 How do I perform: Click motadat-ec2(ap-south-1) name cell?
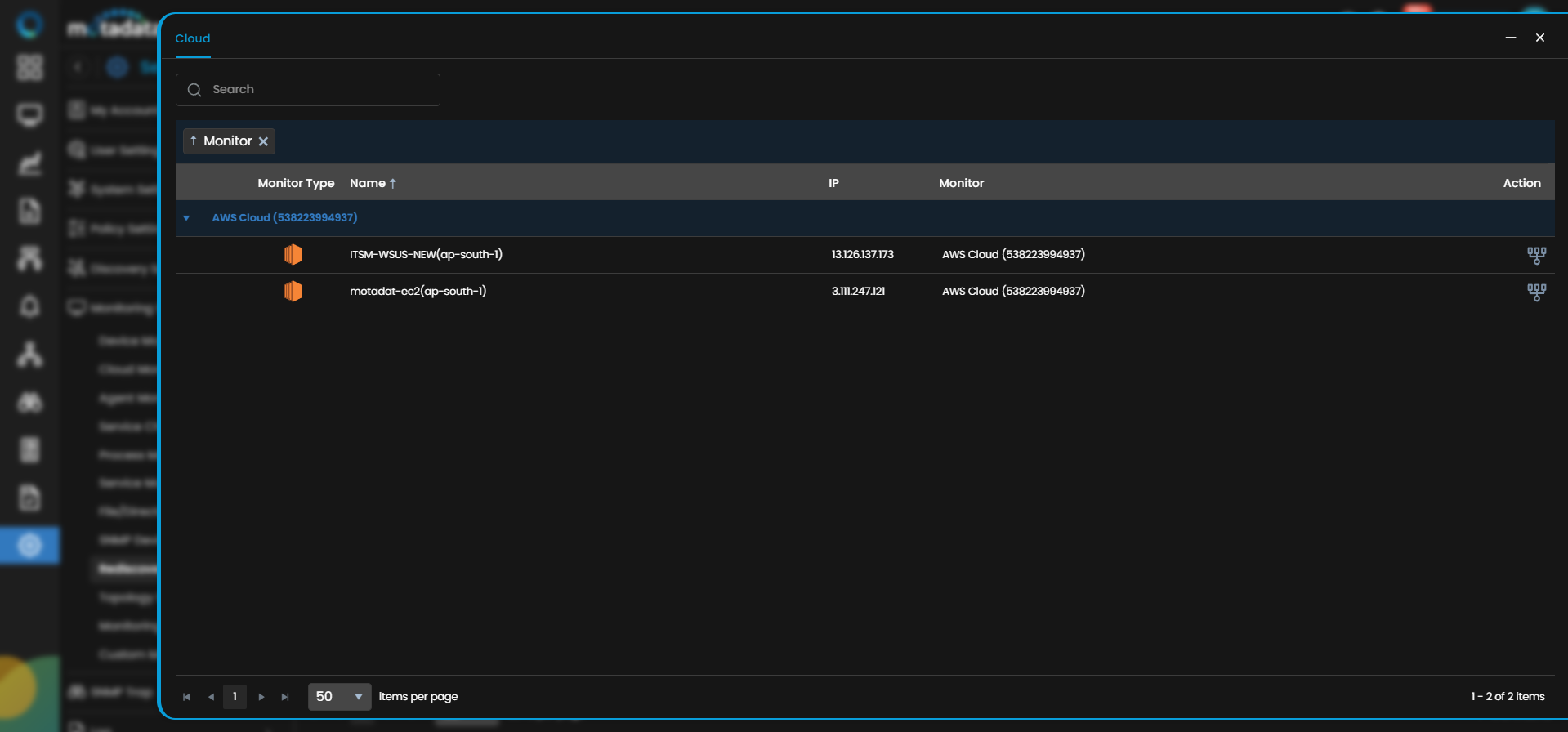[x=418, y=291]
